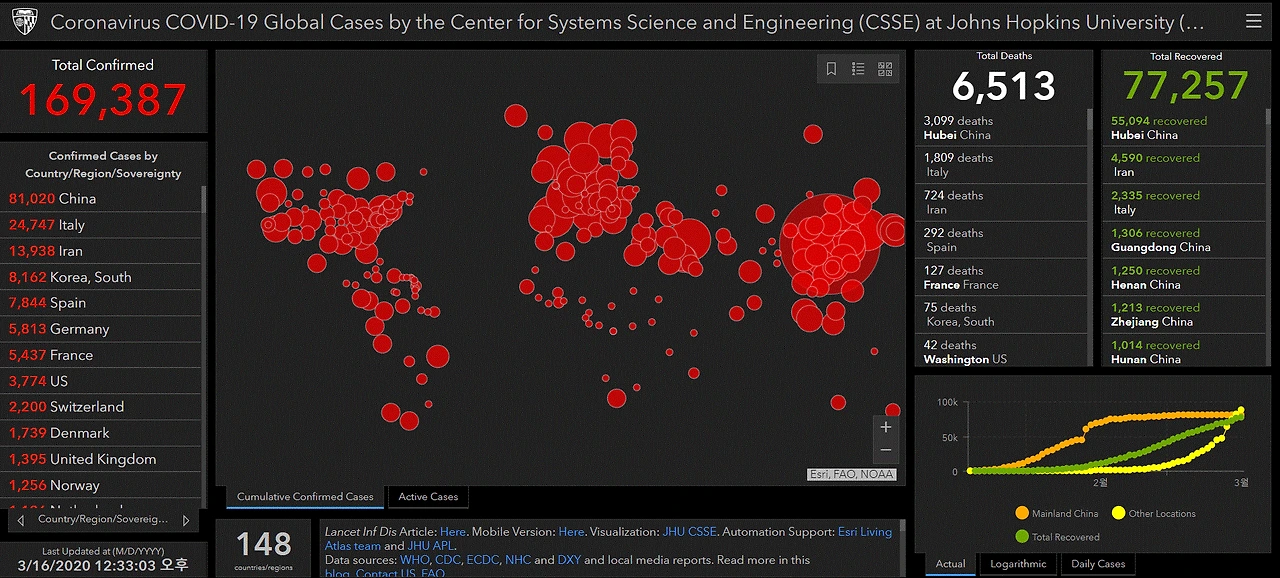Click the 148 countries/regions counter
The height and width of the screenshot is (578, 1280).
click(x=264, y=544)
